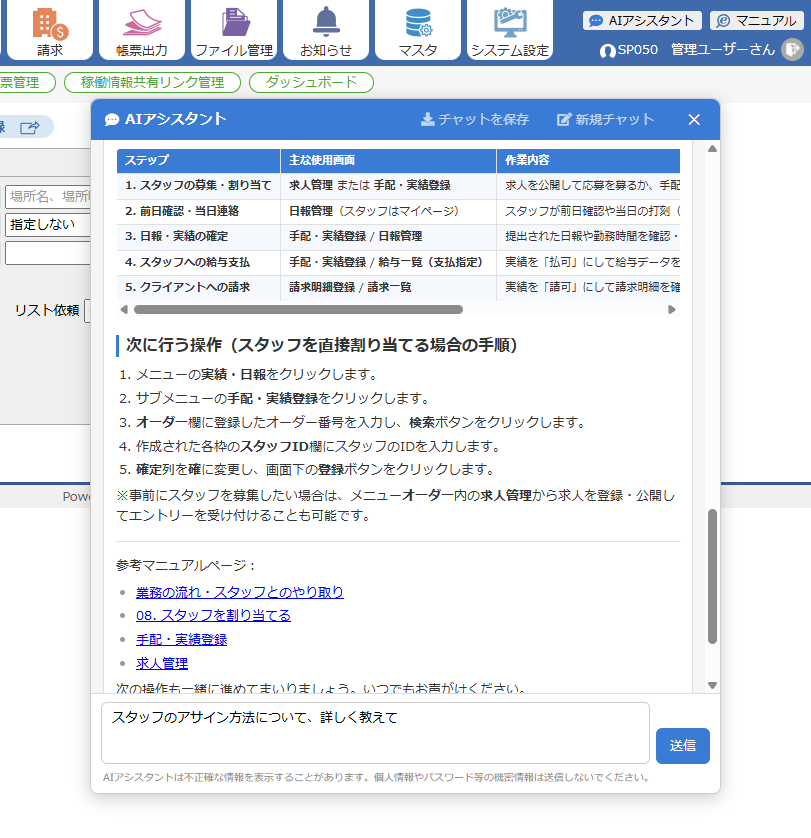The width and height of the screenshot is (811, 838).
Task: Open the 帳票出力 report output icon
Action: 142,30
